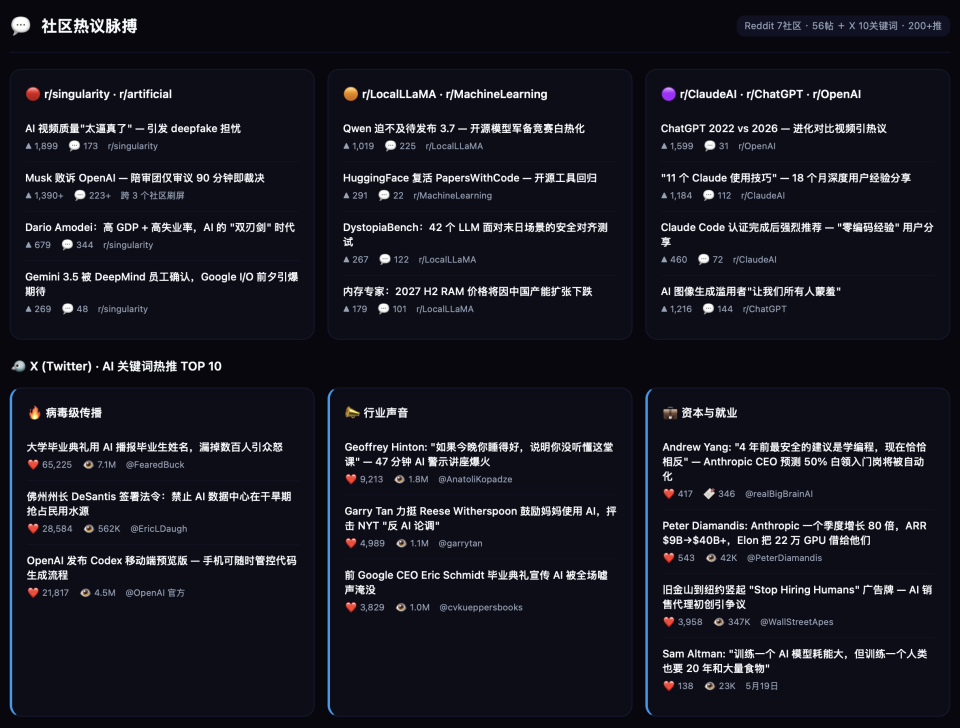Open the 大学毕业典礼 AI 播报 tweet
This screenshot has width=960, height=728.
(x=154, y=446)
